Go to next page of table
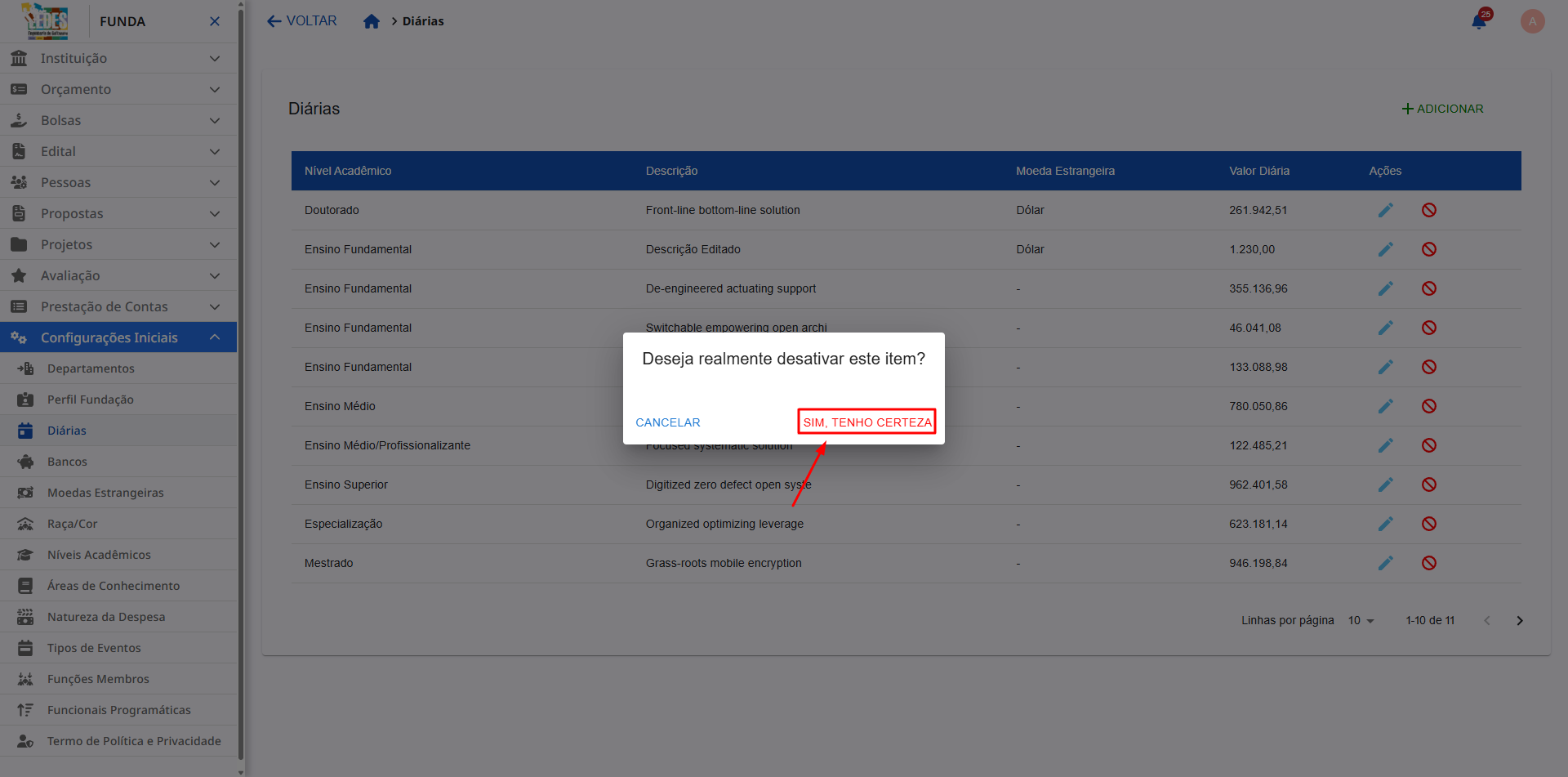 pos(1519,621)
